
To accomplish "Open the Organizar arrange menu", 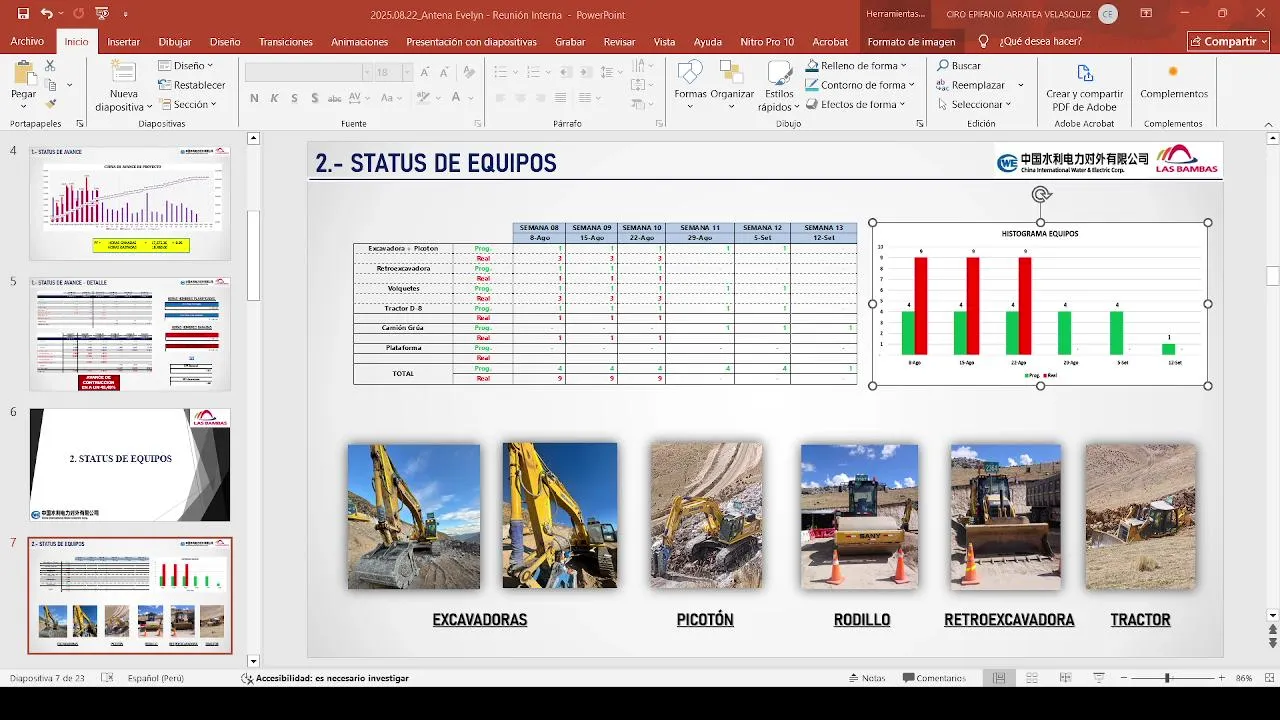I will (732, 84).
